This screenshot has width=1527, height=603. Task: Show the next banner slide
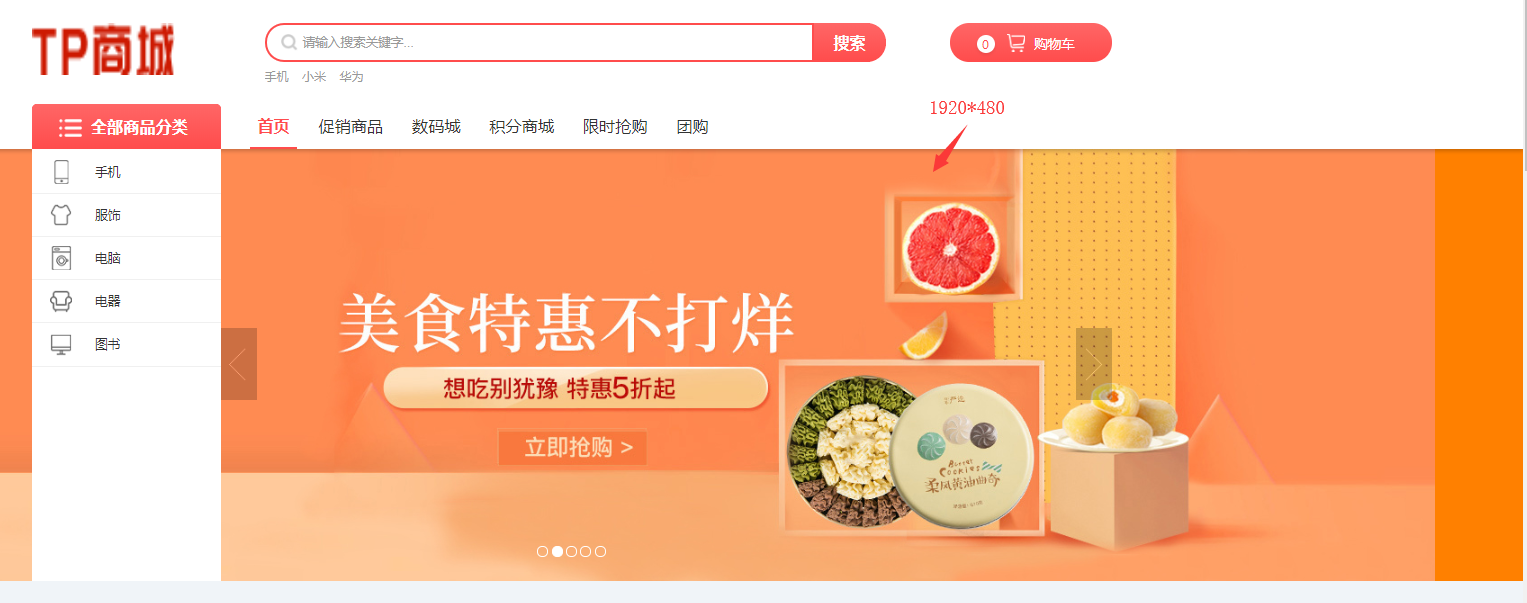click(1094, 364)
